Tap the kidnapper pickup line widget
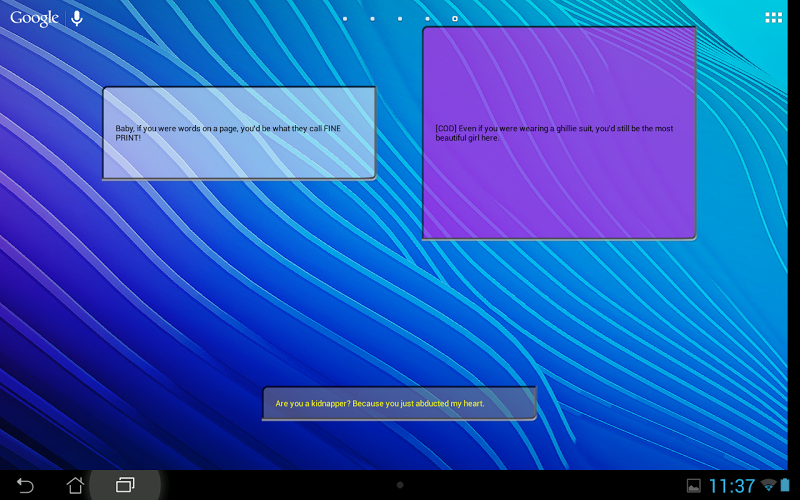 tap(399, 403)
